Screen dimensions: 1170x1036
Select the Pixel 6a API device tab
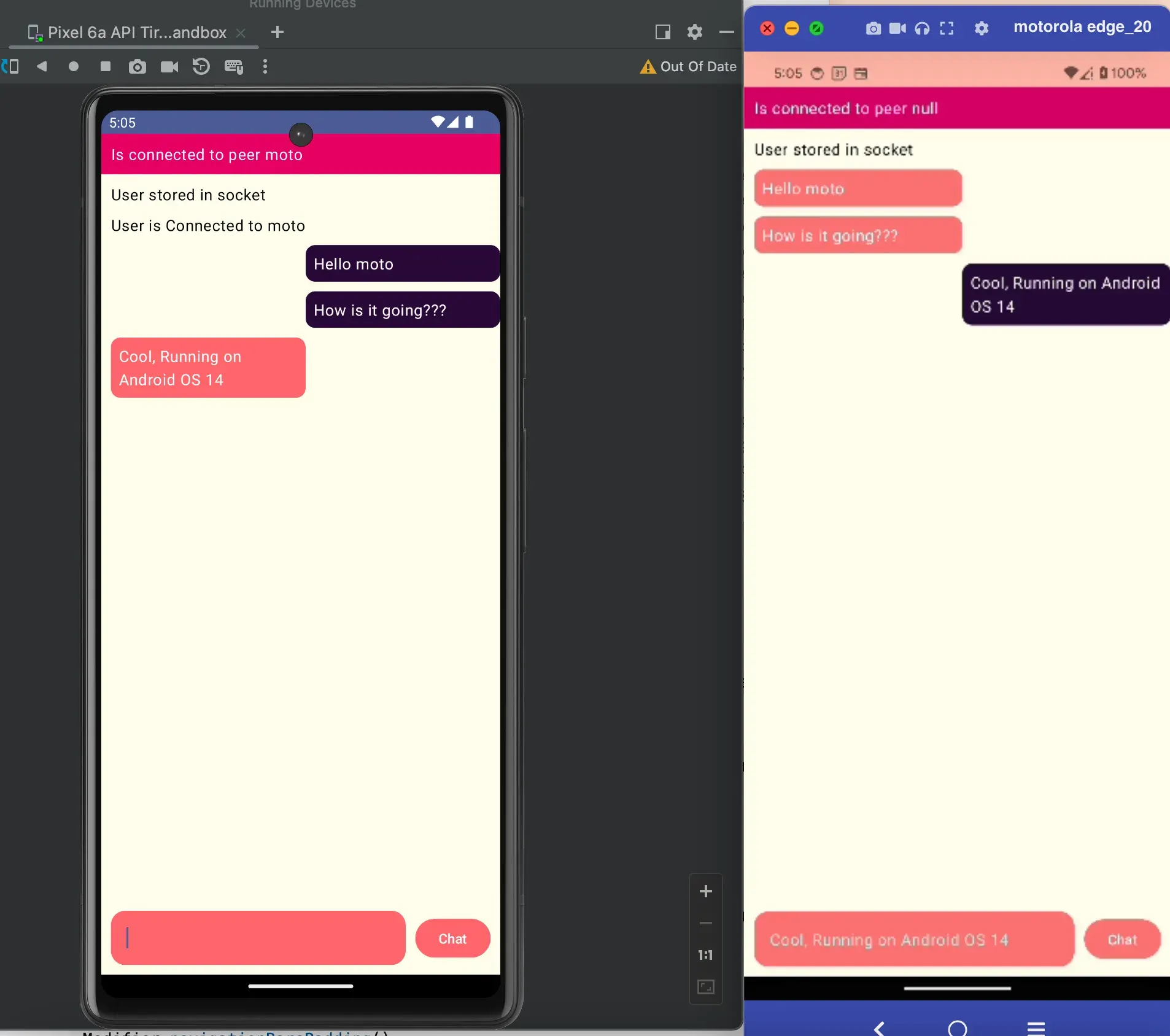coord(128,33)
